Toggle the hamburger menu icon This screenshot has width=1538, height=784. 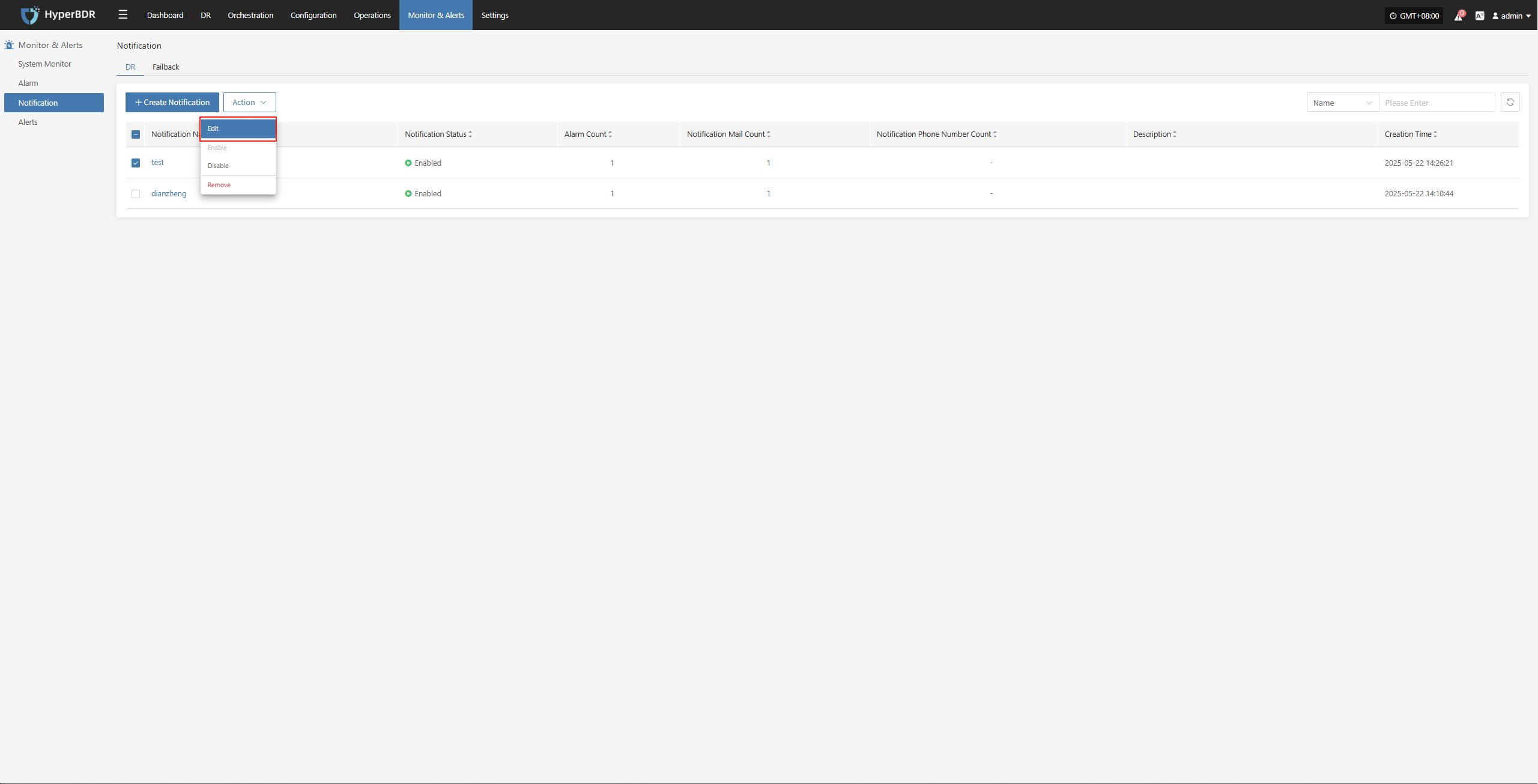point(123,15)
